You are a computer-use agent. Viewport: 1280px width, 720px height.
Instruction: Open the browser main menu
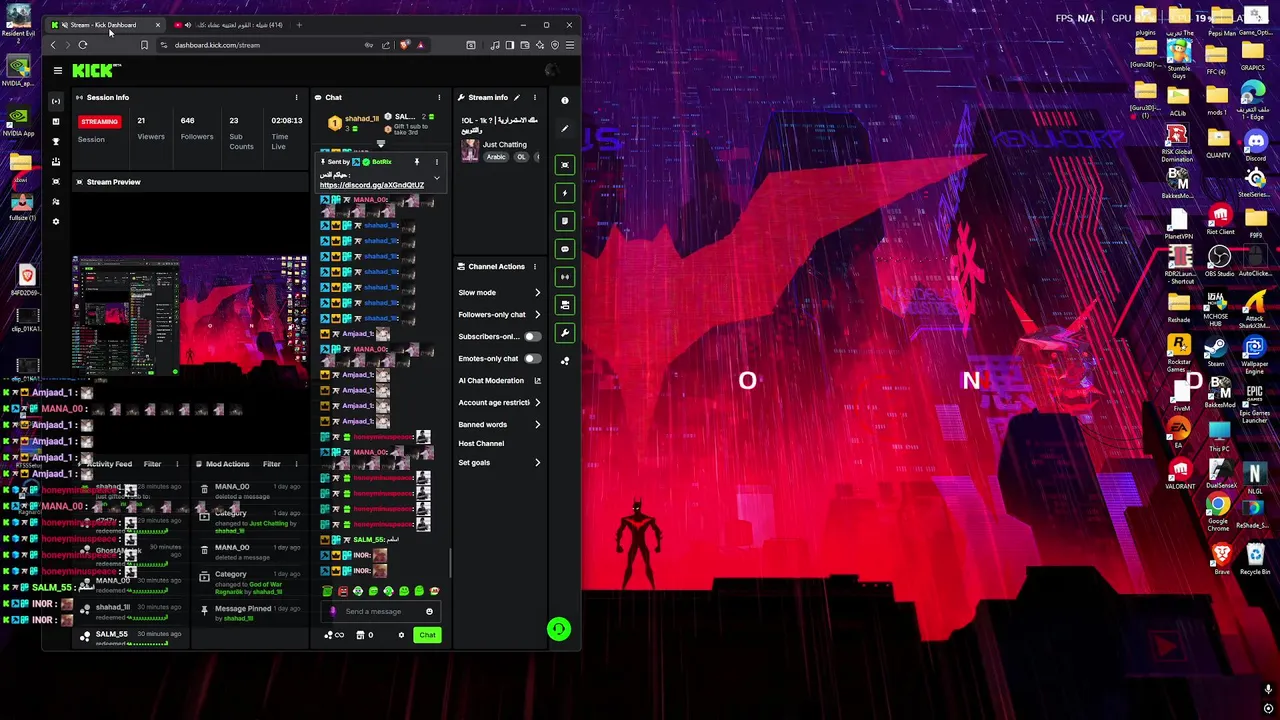(570, 45)
